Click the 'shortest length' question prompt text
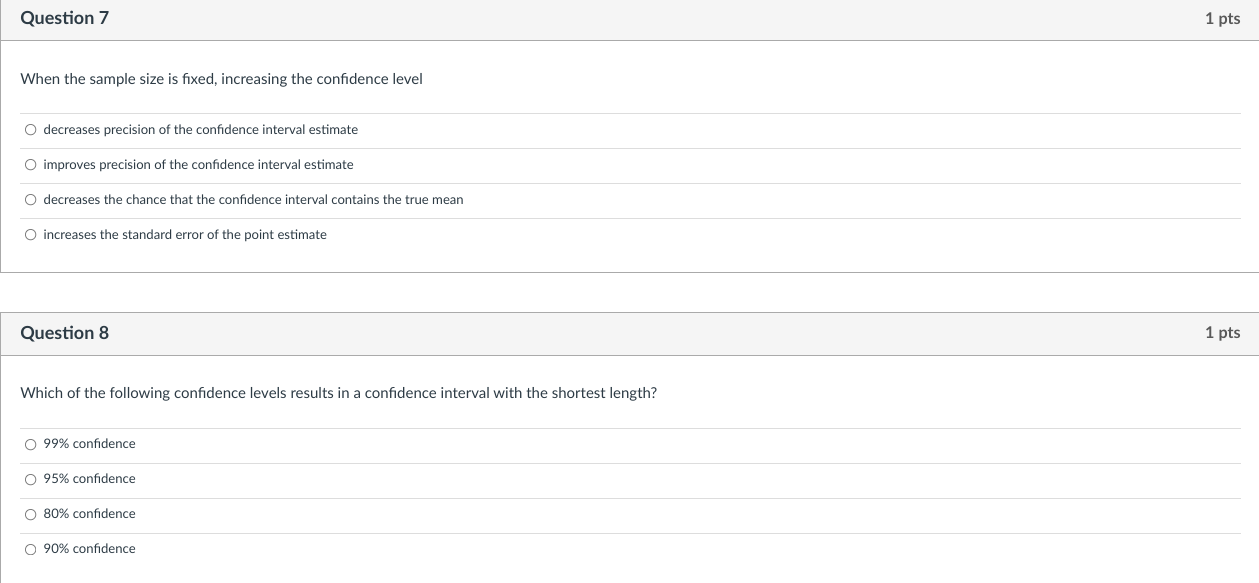The height and width of the screenshot is (583, 1259). [338, 393]
